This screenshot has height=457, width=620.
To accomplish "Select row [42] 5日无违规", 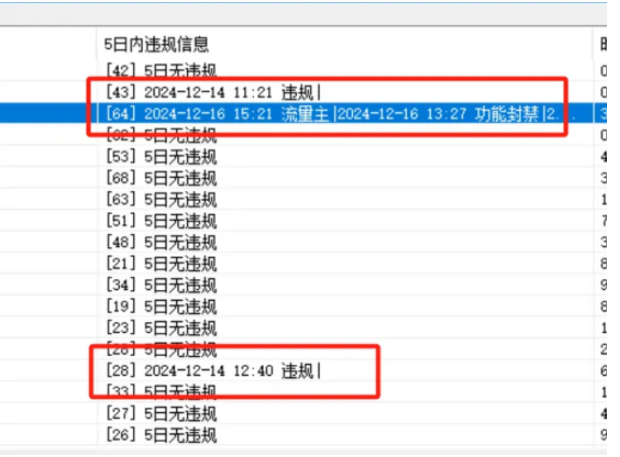I will click(160, 70).
